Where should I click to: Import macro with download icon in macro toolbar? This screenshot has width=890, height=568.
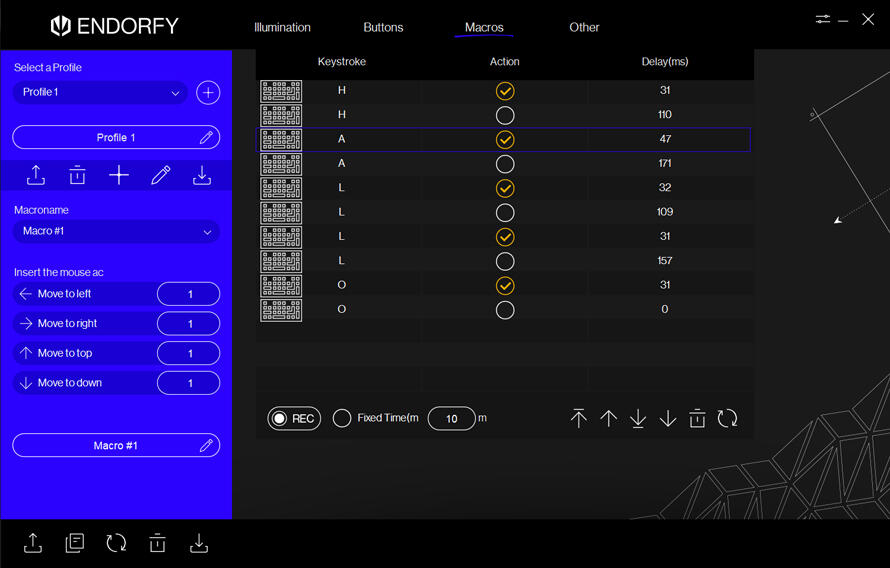point(201,175)
